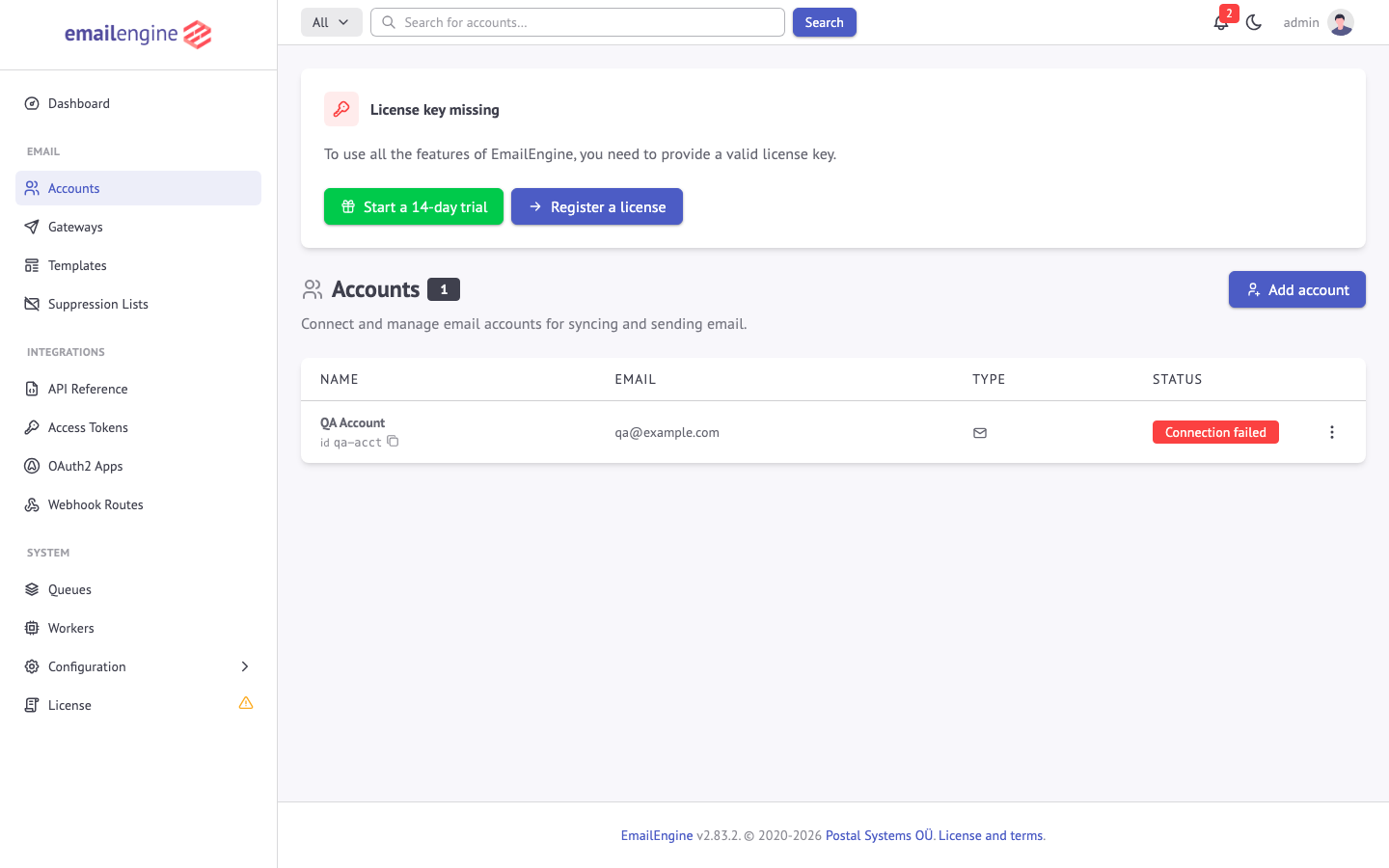The width and height of the screenshot is (1389, 868).
Task: Click qa@example.com email cell
Action: click(x=667, y=432)
